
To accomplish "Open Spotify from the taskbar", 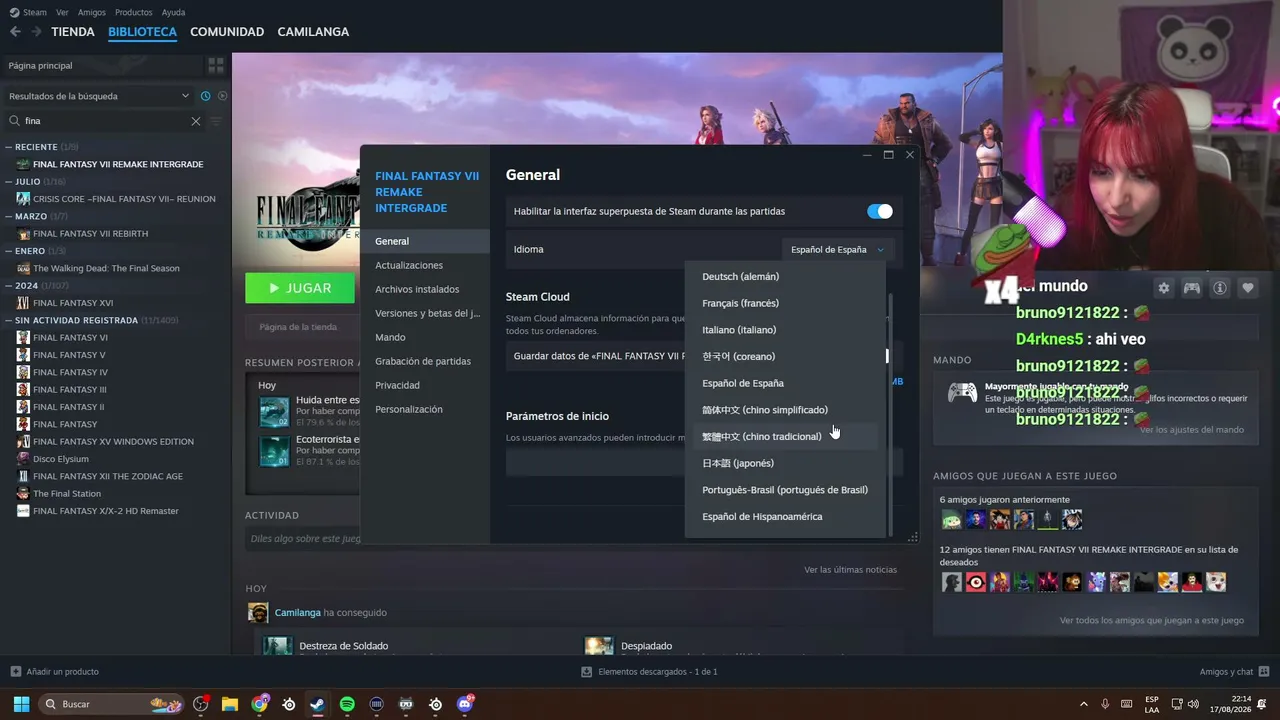I will coord(347,704).
